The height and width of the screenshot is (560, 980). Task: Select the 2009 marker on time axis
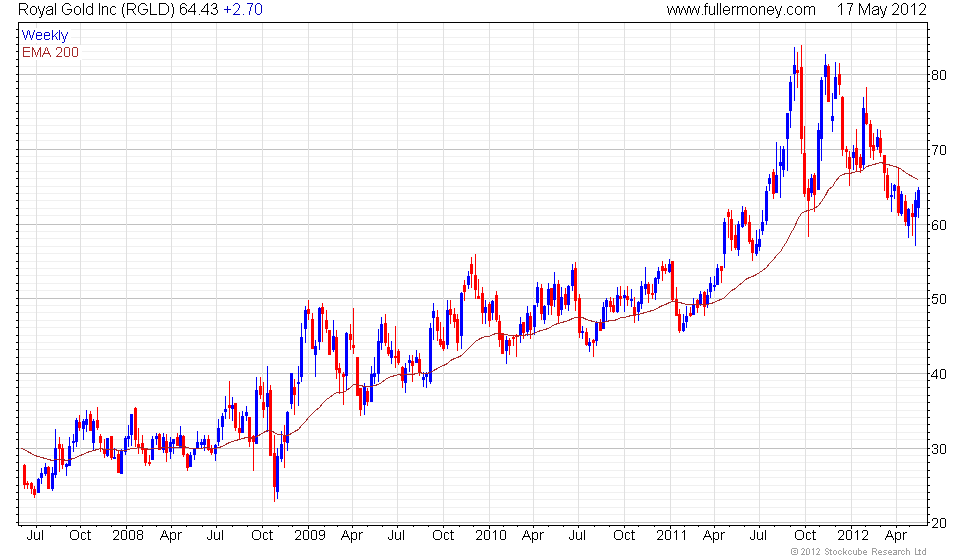(x=309, y=535)
